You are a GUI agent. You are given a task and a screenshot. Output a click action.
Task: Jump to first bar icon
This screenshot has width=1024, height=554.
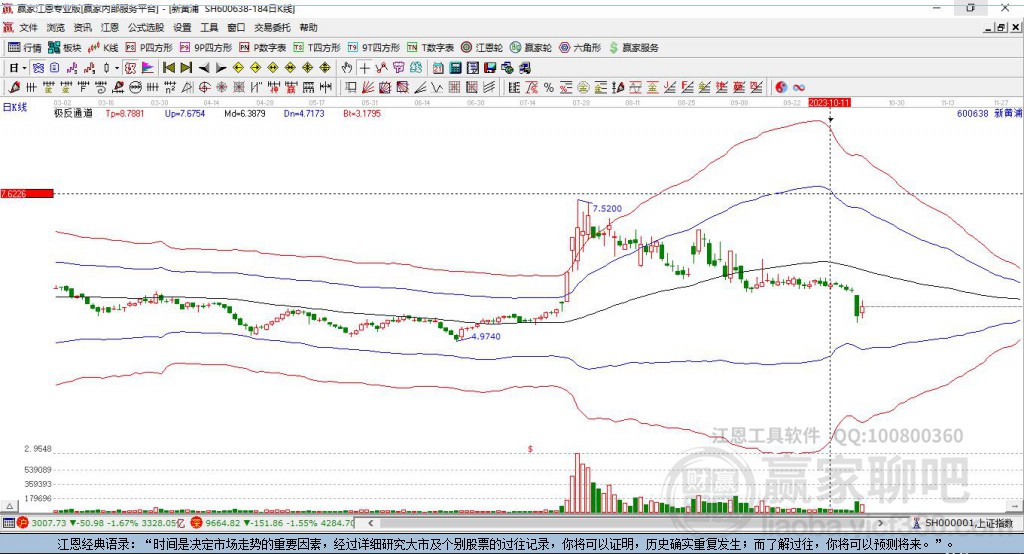point(168,68)
